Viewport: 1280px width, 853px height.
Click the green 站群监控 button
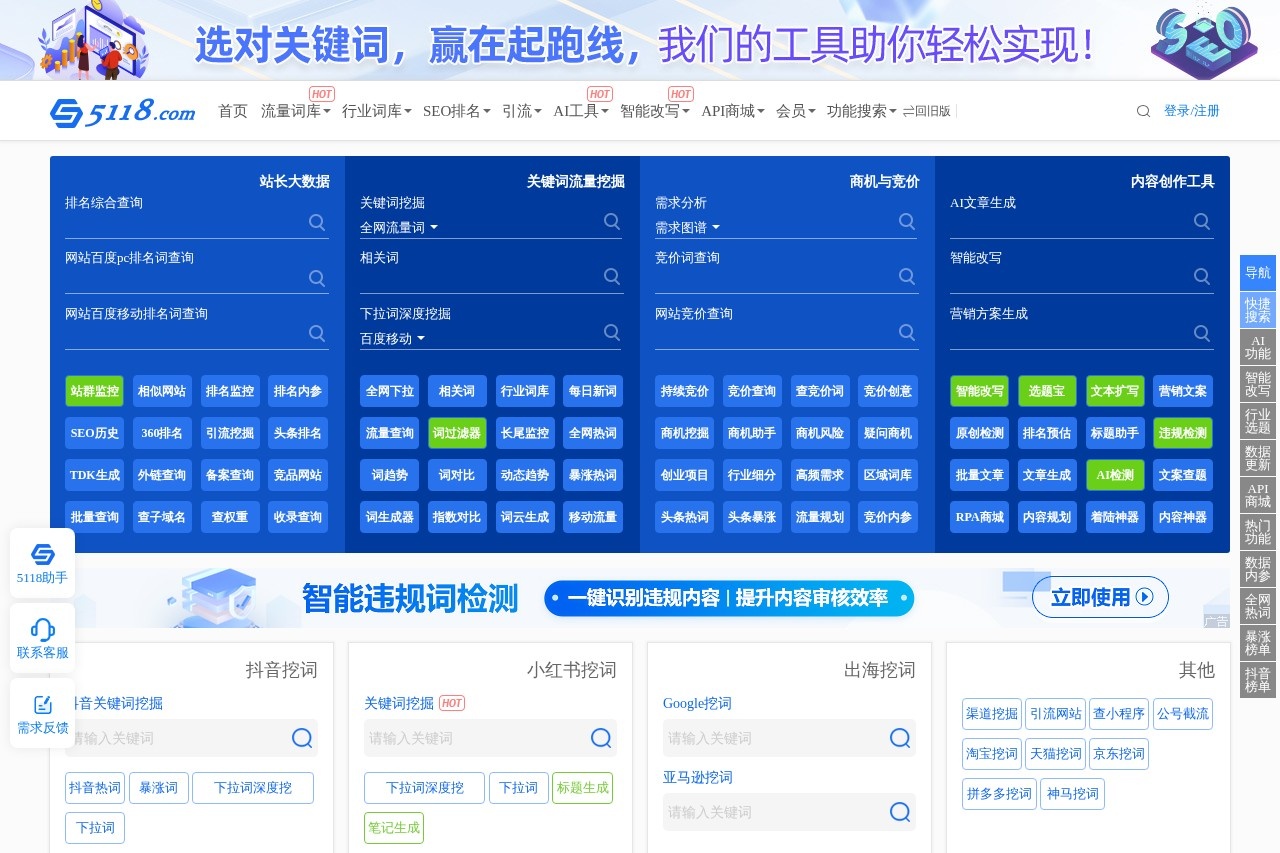click(x=95, y=391)
